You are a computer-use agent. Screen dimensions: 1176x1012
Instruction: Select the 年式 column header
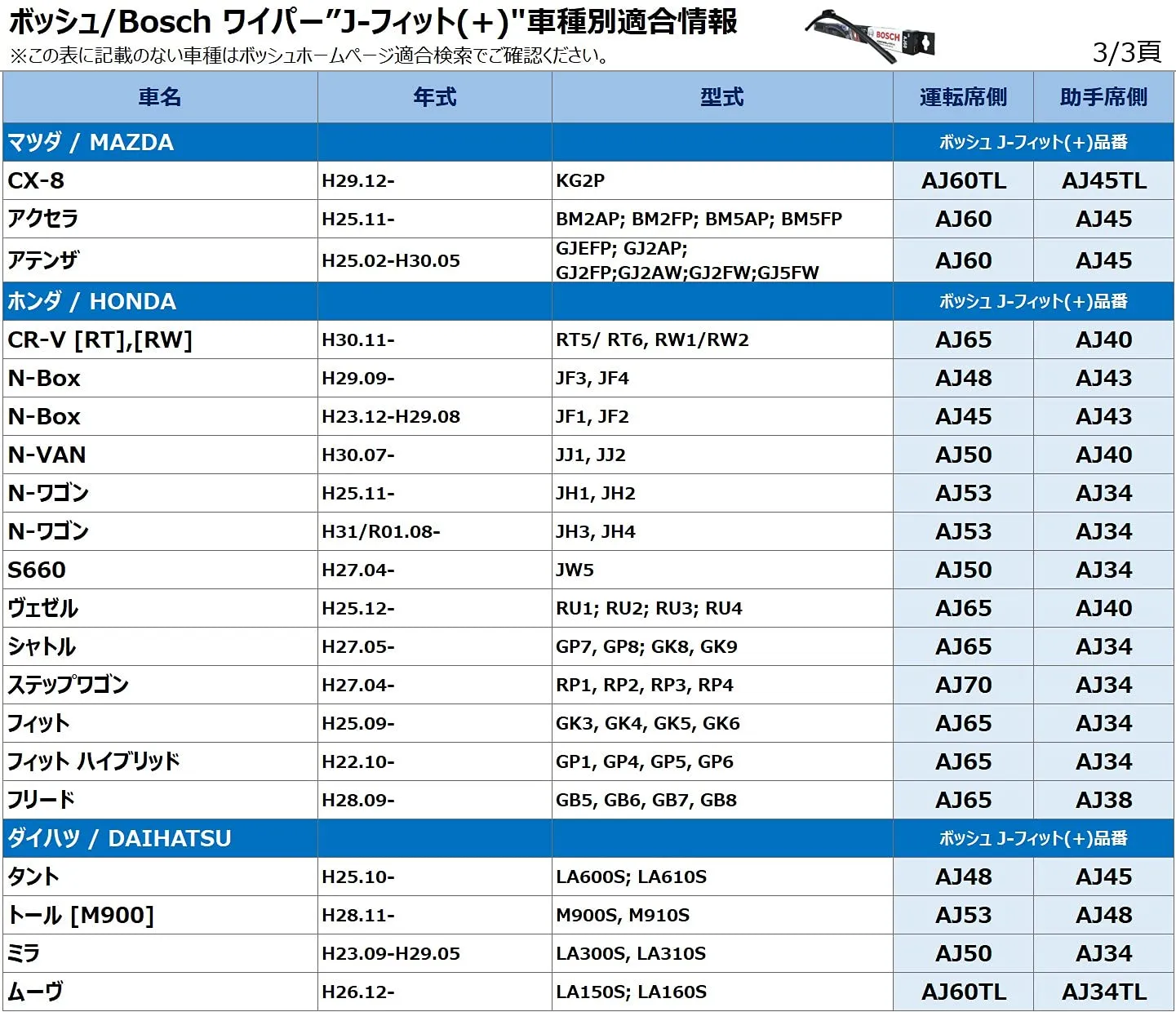click(x=434, y=97)
